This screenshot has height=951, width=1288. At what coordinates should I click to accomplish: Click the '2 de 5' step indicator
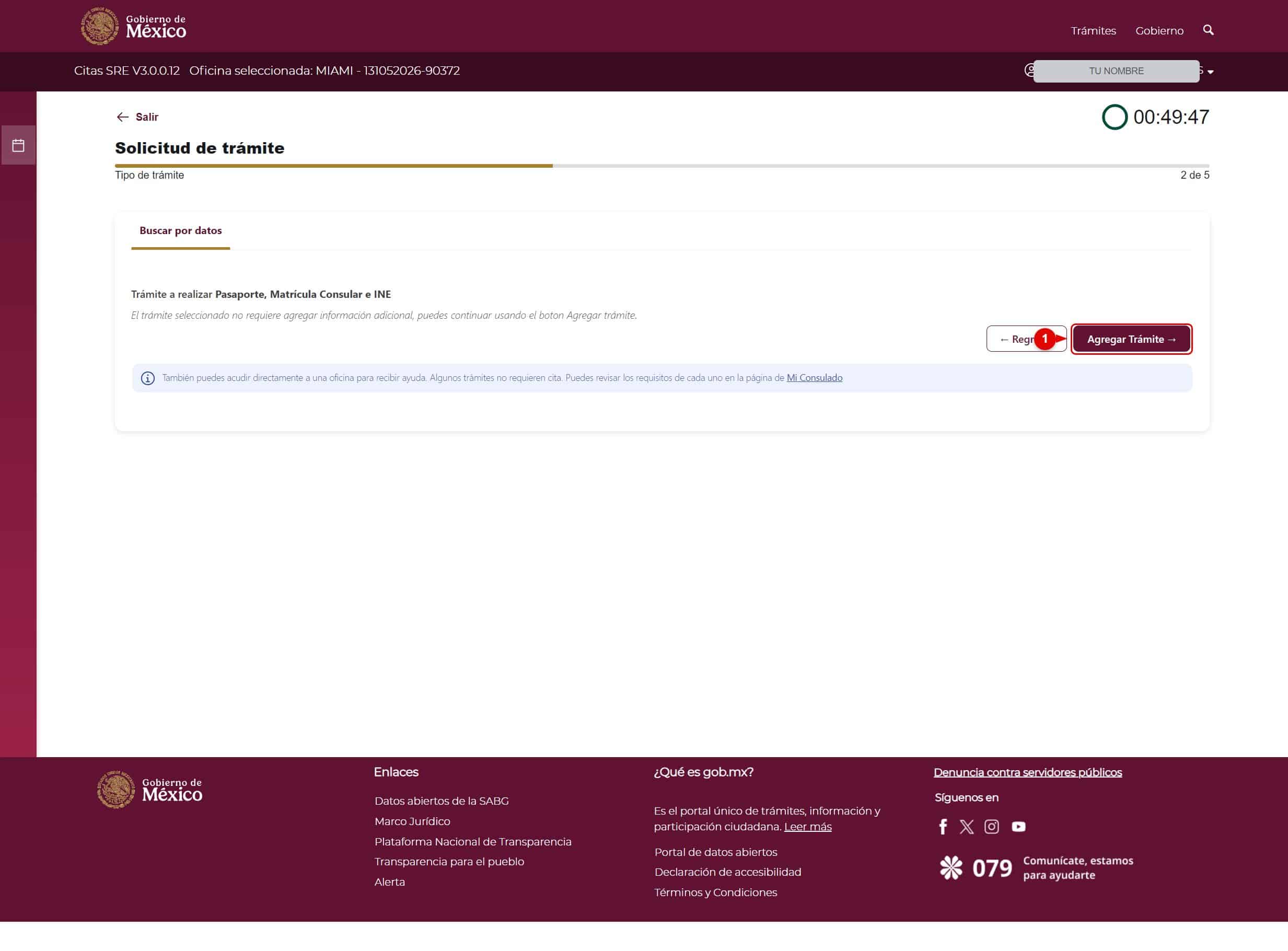pyautogui.click(x=1195, y=175)
